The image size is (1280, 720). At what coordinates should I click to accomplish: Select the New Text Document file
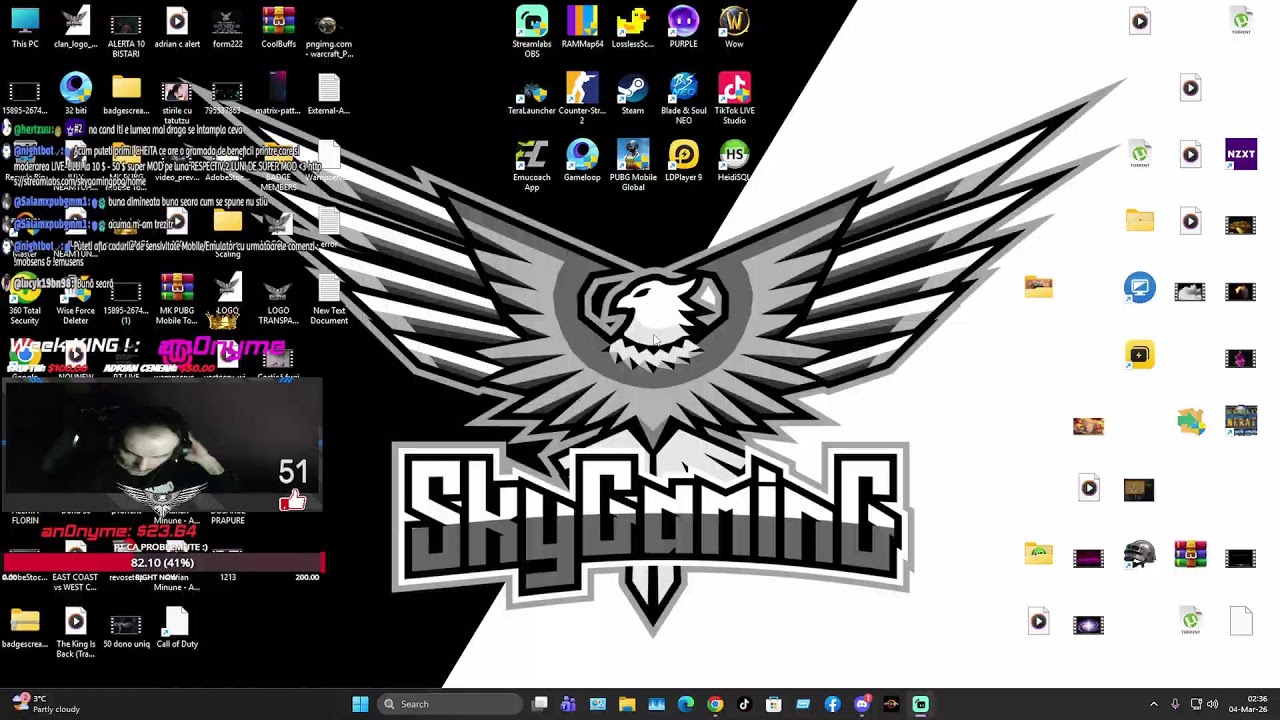[x=329, y=299]
